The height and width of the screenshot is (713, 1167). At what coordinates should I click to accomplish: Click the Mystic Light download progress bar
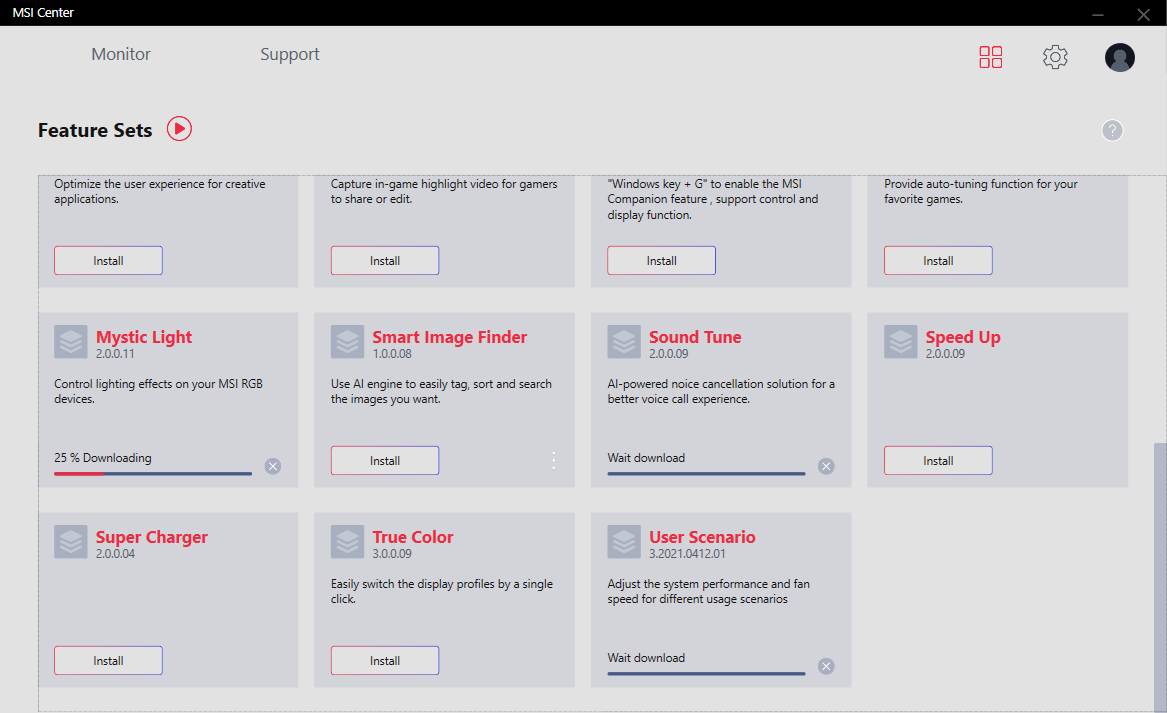[x=153, y=473]
